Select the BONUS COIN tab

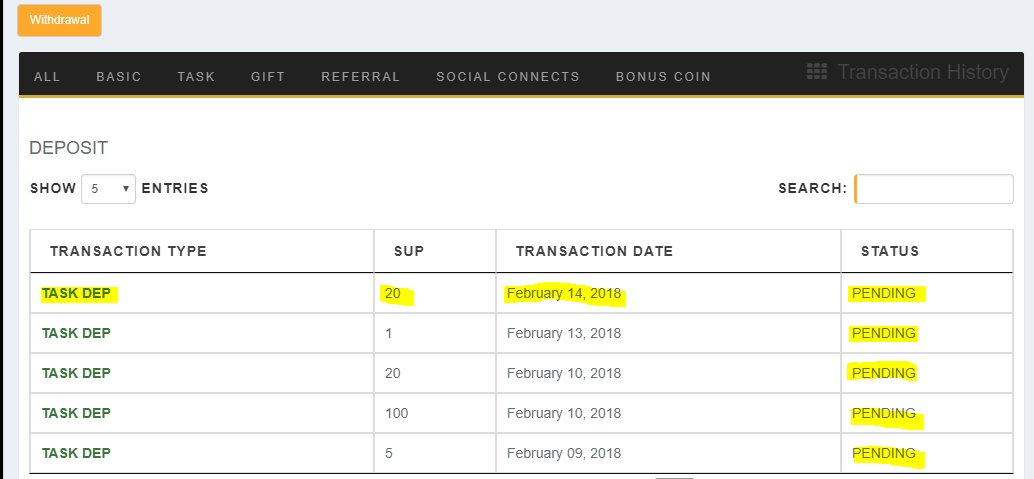coord(663,77)
